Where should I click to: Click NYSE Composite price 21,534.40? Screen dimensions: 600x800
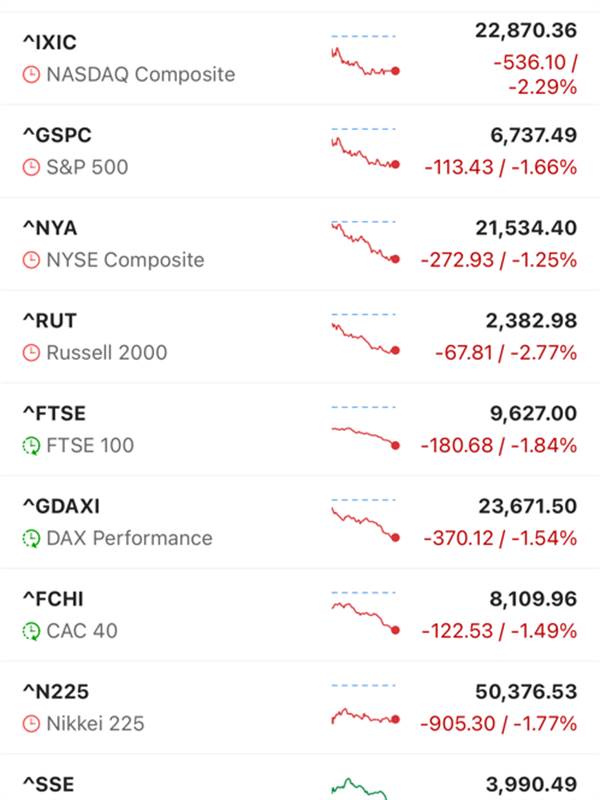[x=526, y=229]
